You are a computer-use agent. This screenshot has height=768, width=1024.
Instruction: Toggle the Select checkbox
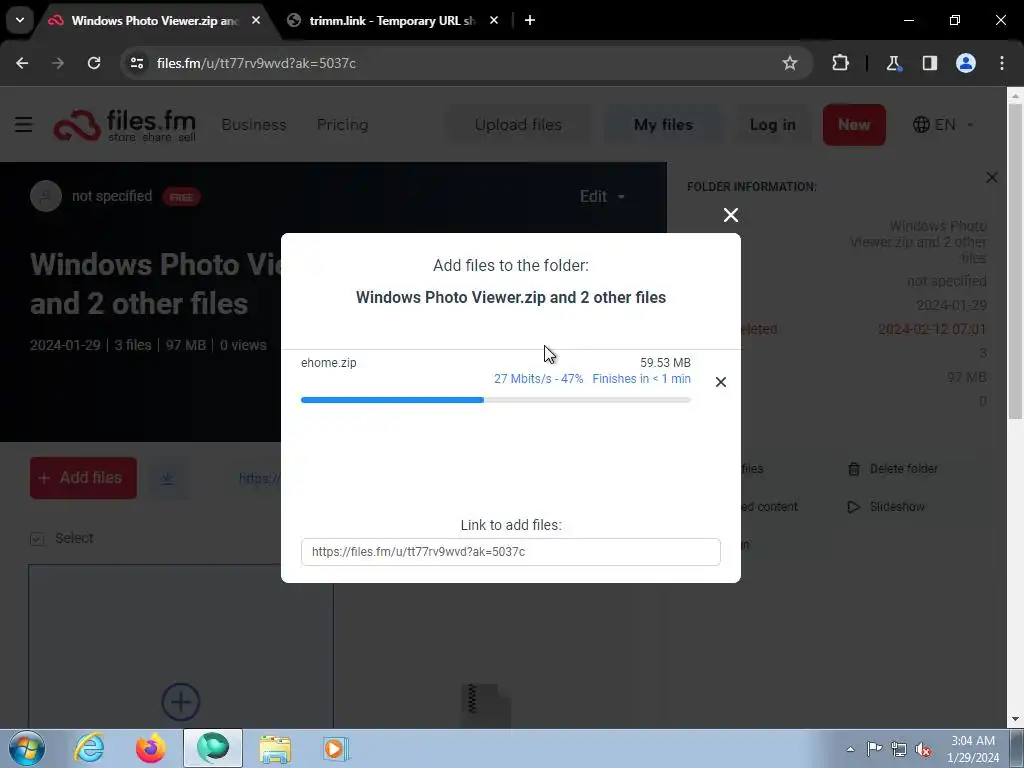pos(37,539)
